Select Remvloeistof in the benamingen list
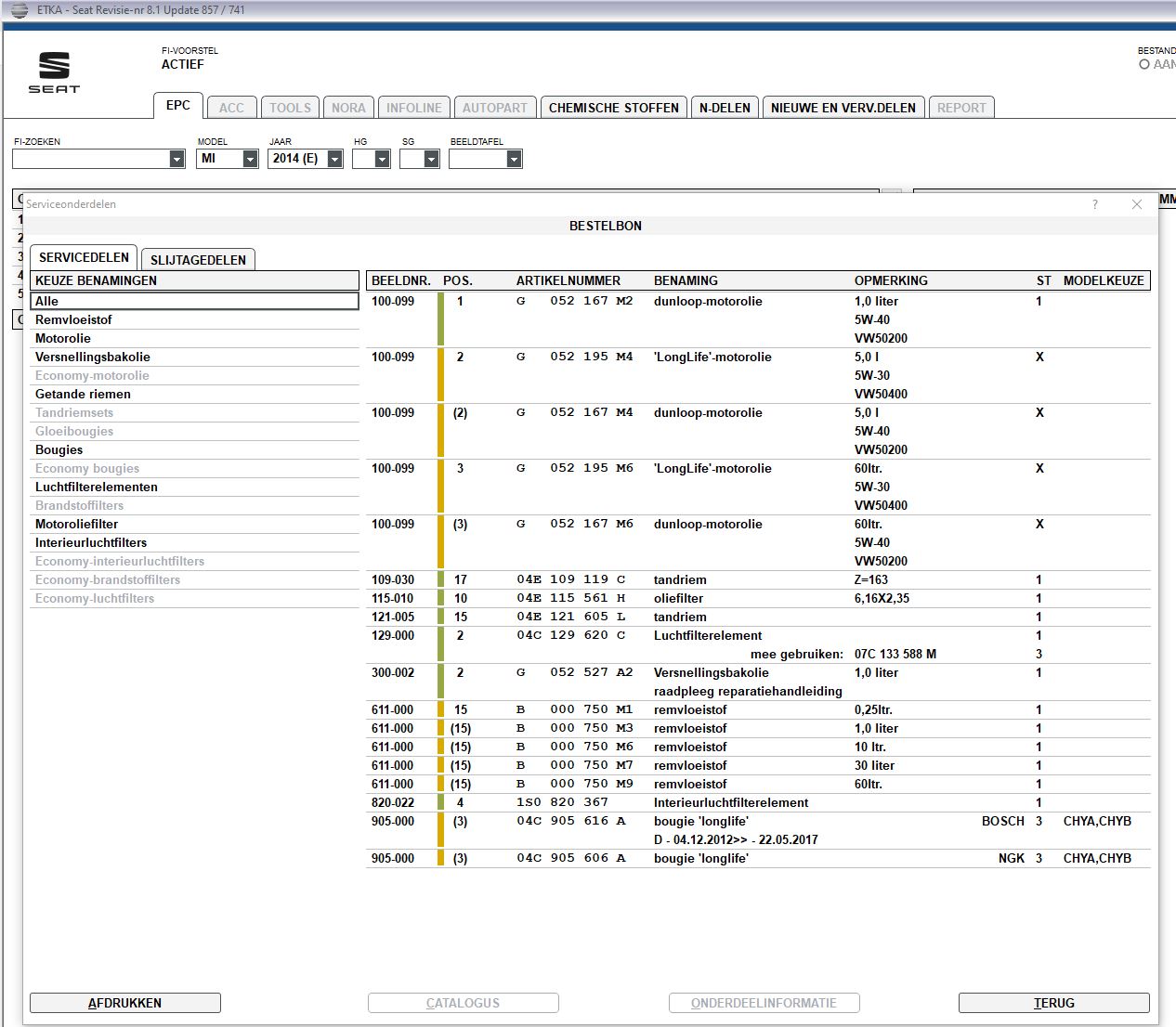 point(73,319)
